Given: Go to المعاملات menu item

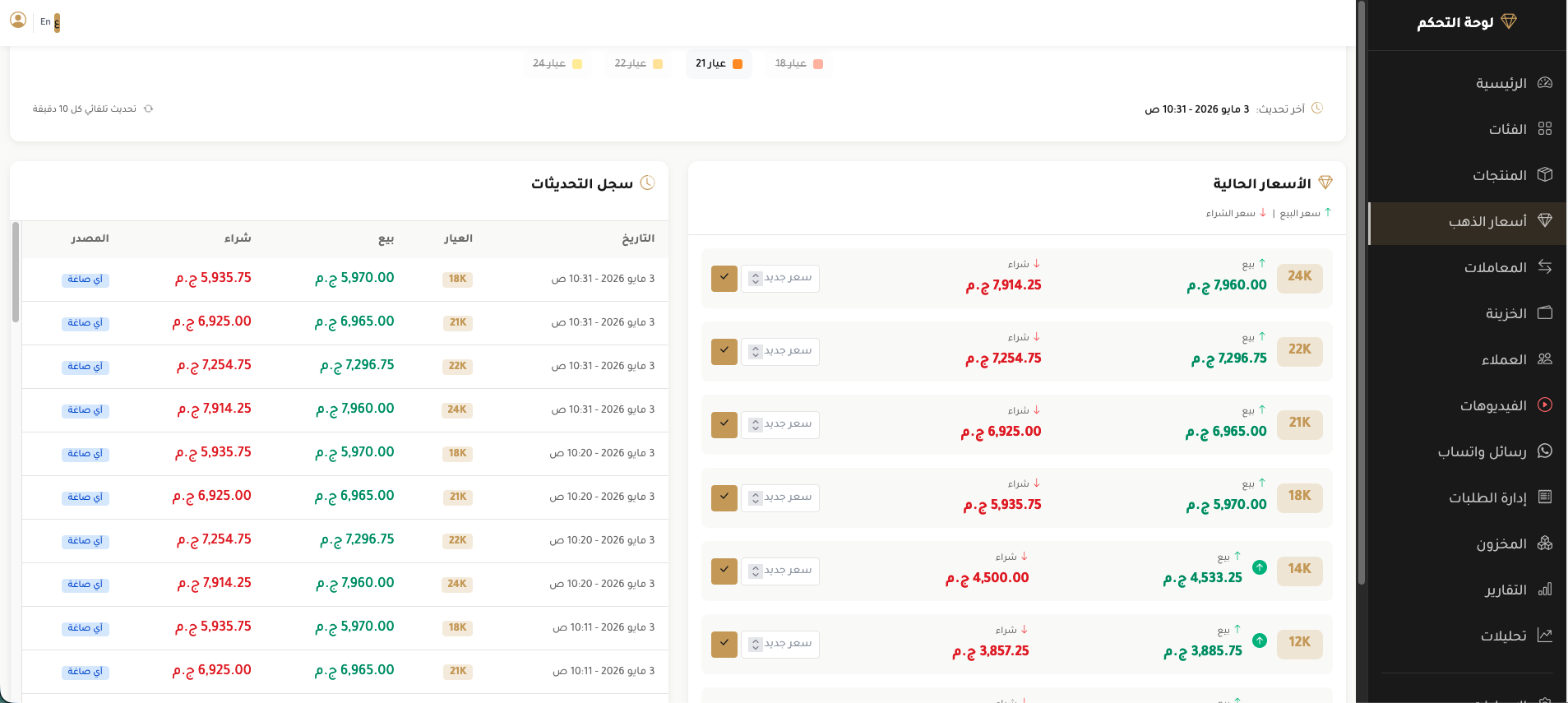Looking at the screenshot, I should click(x=1467, y=267).
